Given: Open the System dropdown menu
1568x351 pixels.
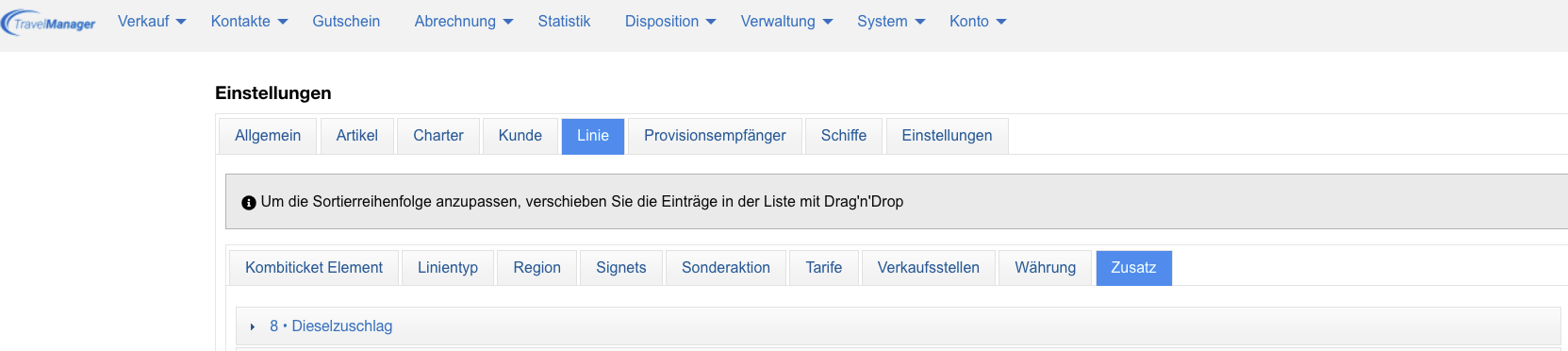Looking at the screenshot, I should [x=891, y=21].
